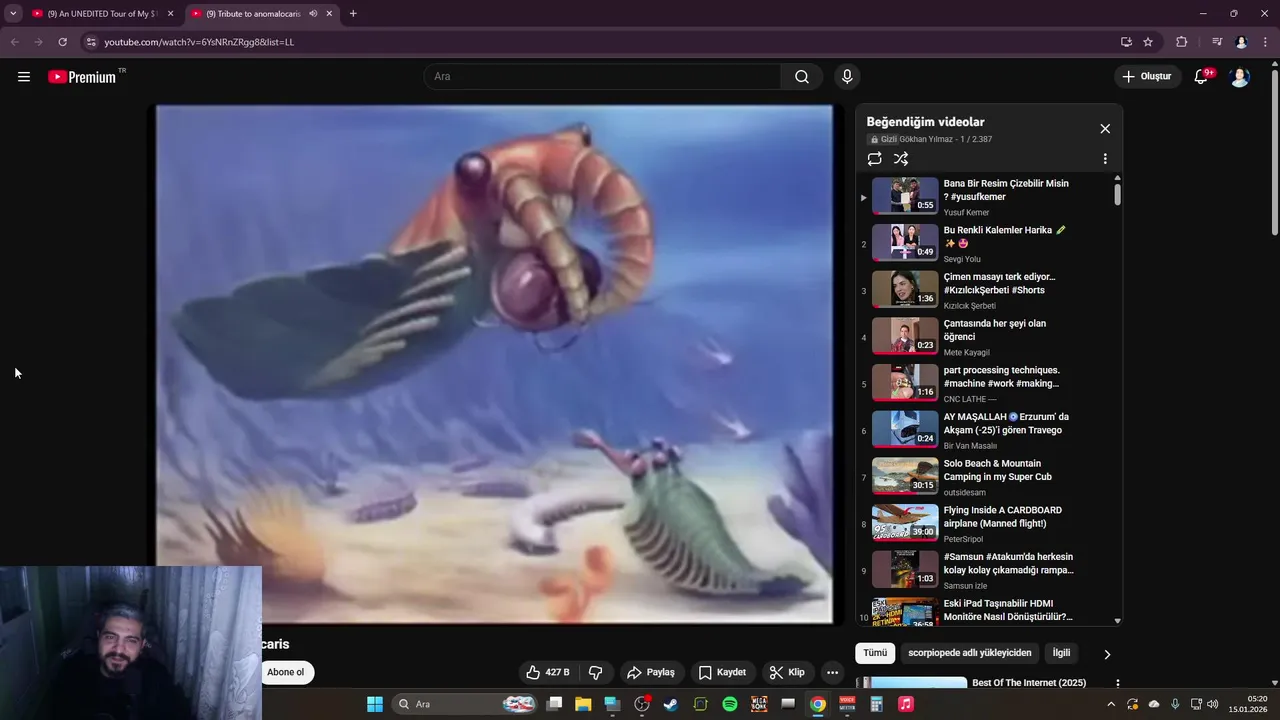Click the search magnifier button
1280x720 pixels.
click(802, 77)
